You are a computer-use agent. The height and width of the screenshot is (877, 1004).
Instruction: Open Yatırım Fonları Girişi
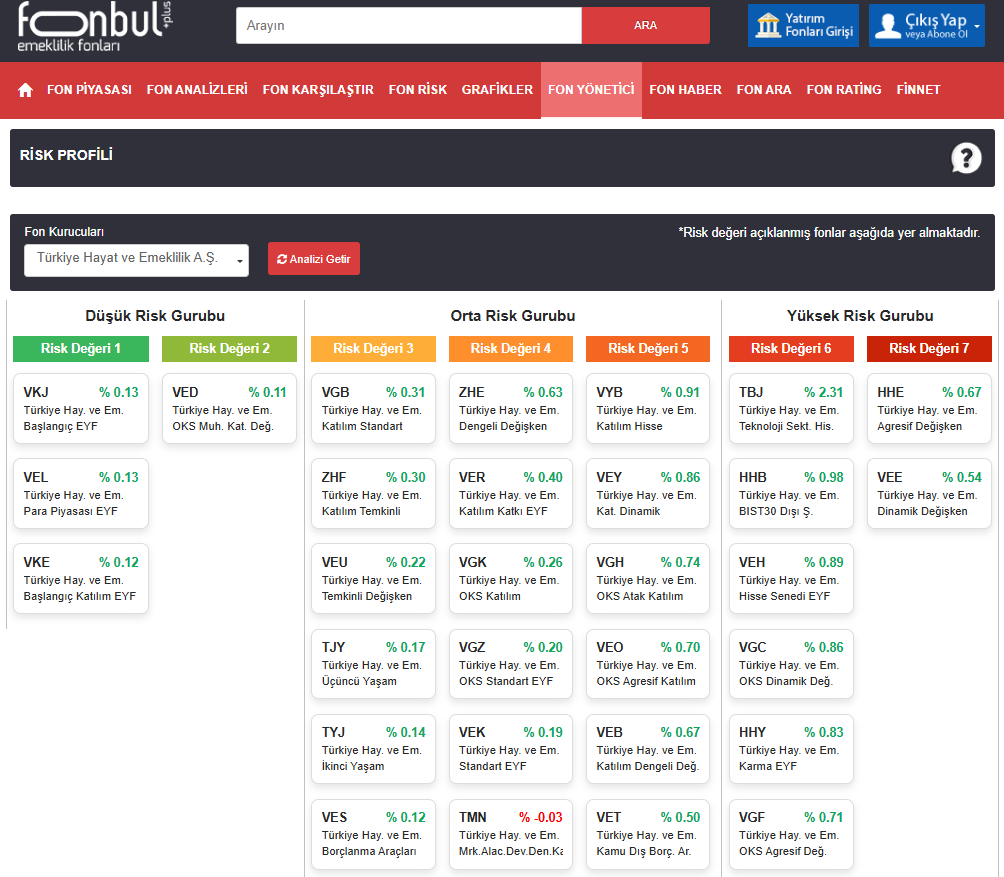803,26
